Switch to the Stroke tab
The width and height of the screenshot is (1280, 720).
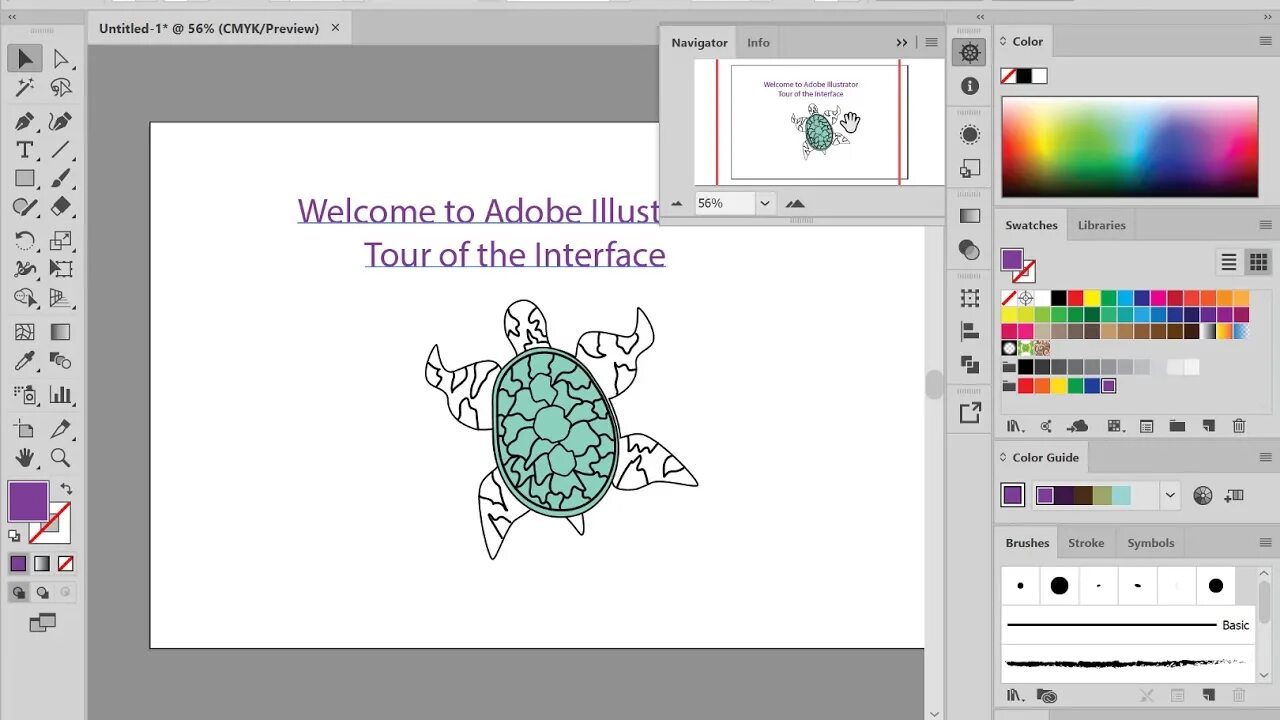point(1086,542)
